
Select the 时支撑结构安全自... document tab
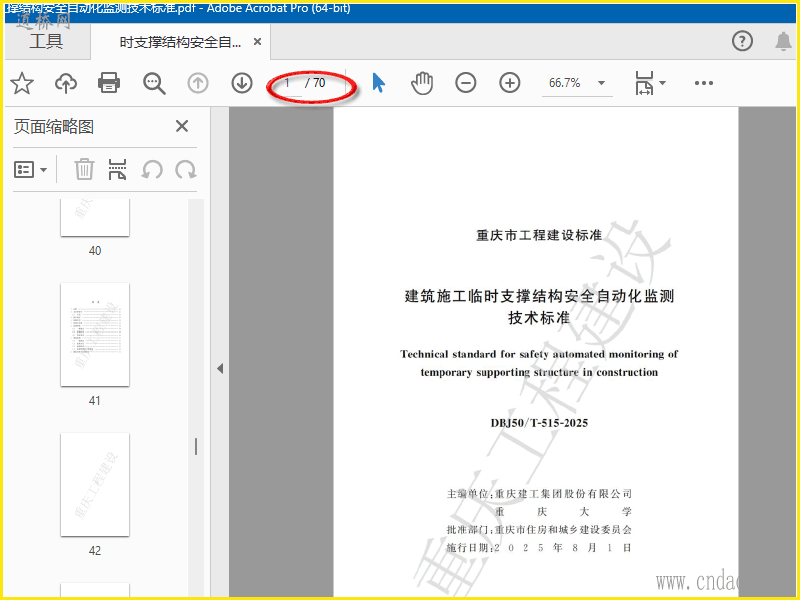click(180, 42)
